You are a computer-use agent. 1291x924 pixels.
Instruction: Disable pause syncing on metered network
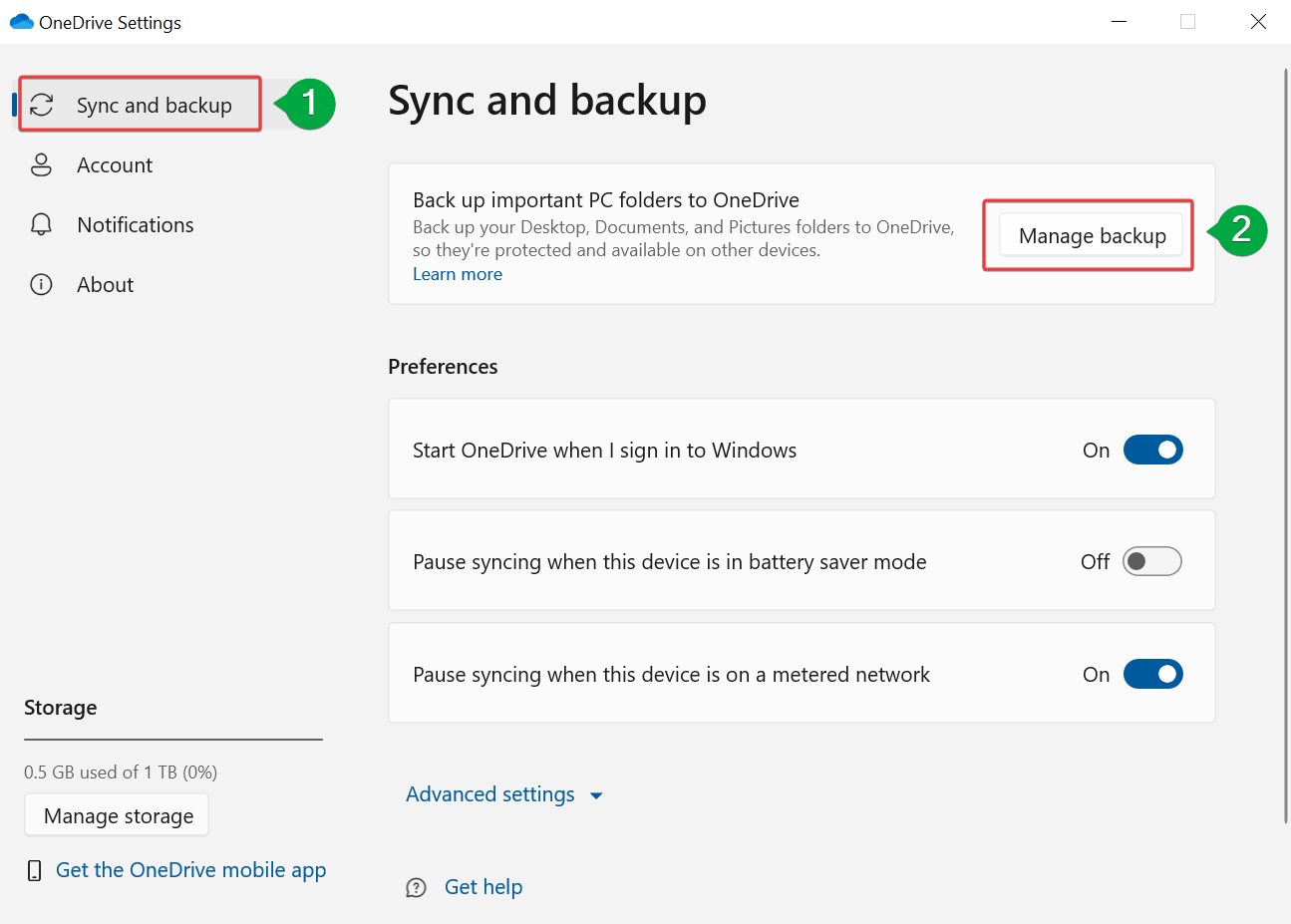pyautogui.click(x=1152, y=675)
